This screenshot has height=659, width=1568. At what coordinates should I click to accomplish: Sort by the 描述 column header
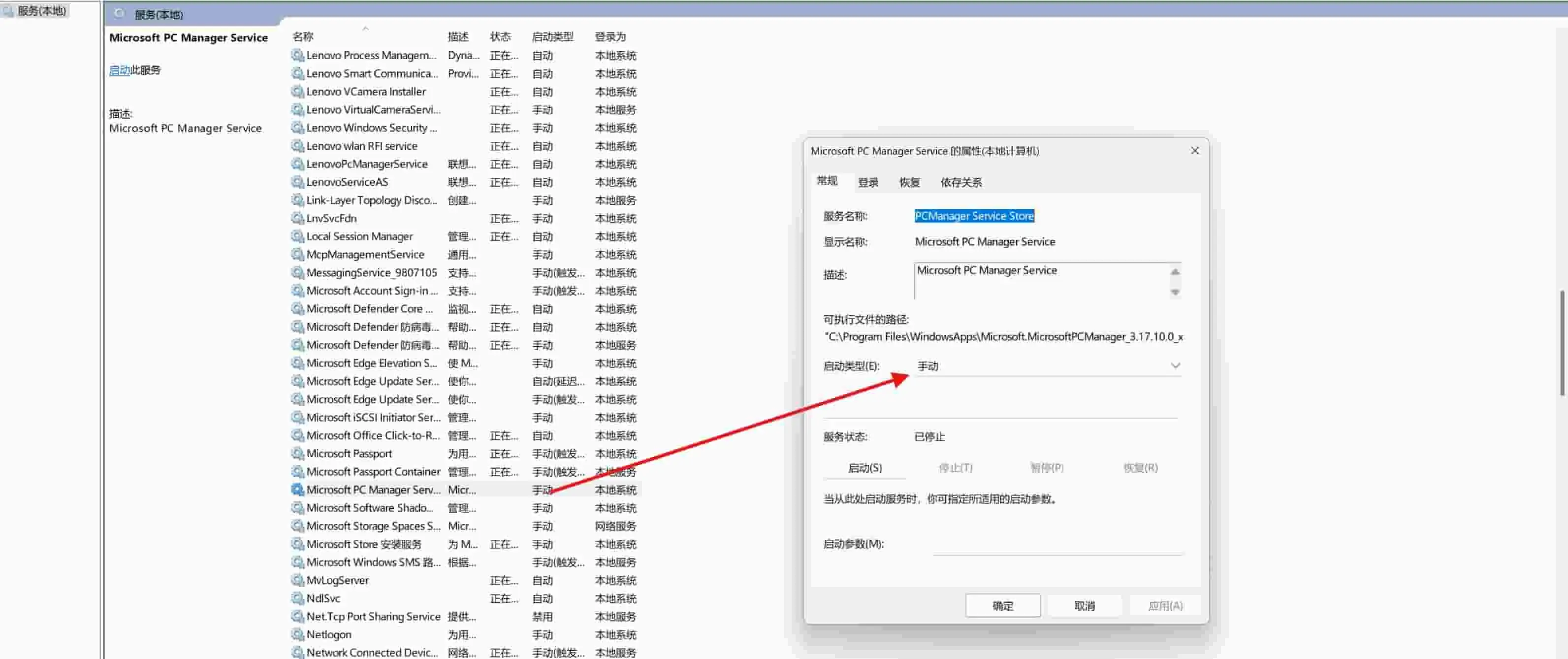tap(458, 36)
